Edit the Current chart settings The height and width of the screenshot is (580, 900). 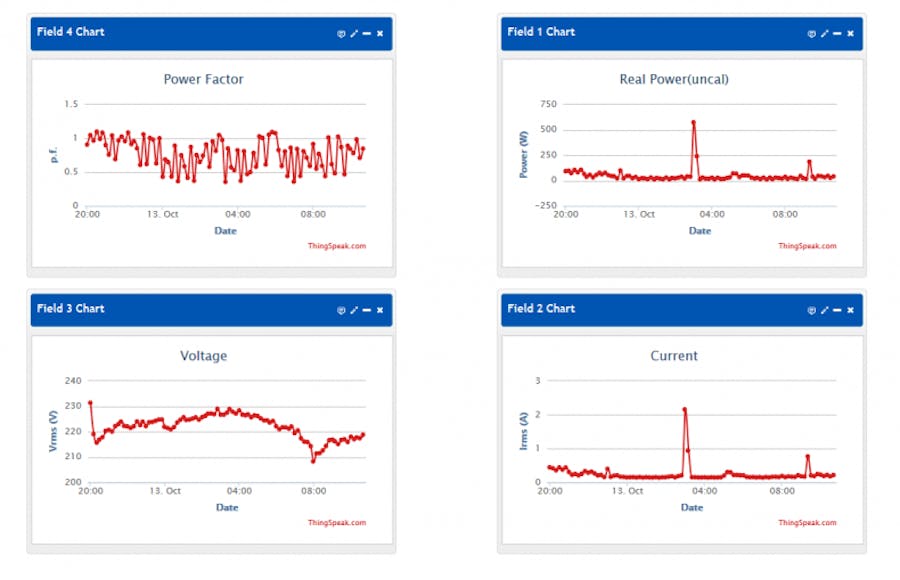824,310
